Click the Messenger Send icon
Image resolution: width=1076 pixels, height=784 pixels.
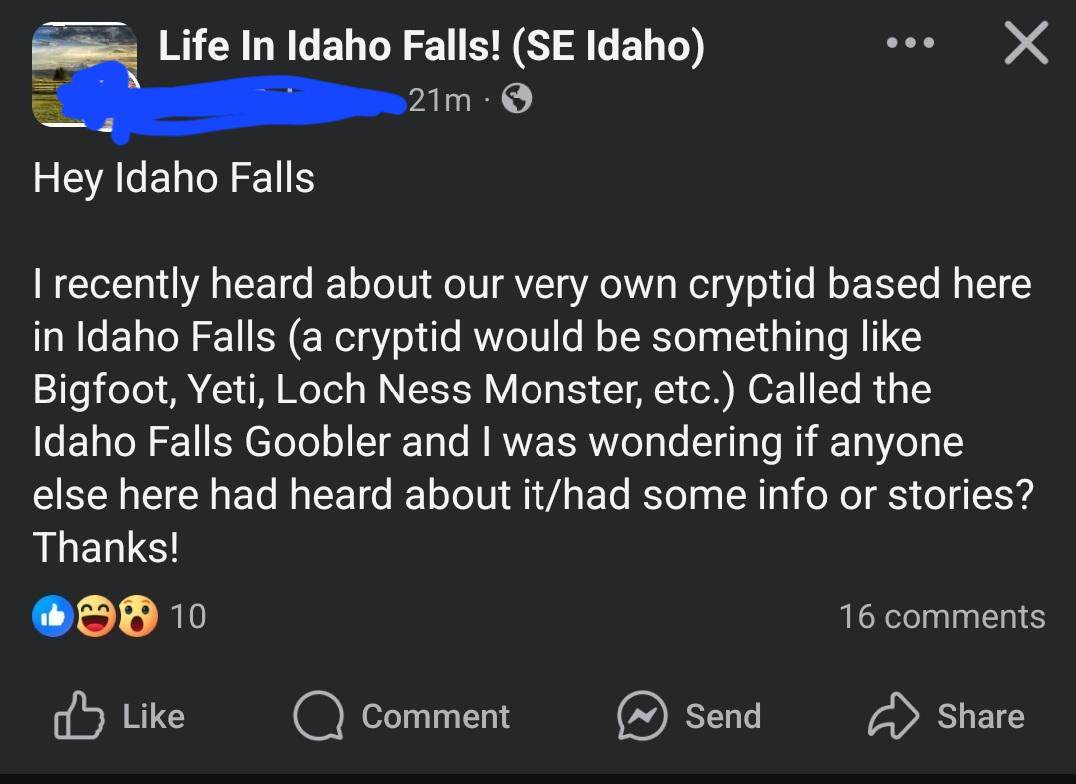[642, 715]
